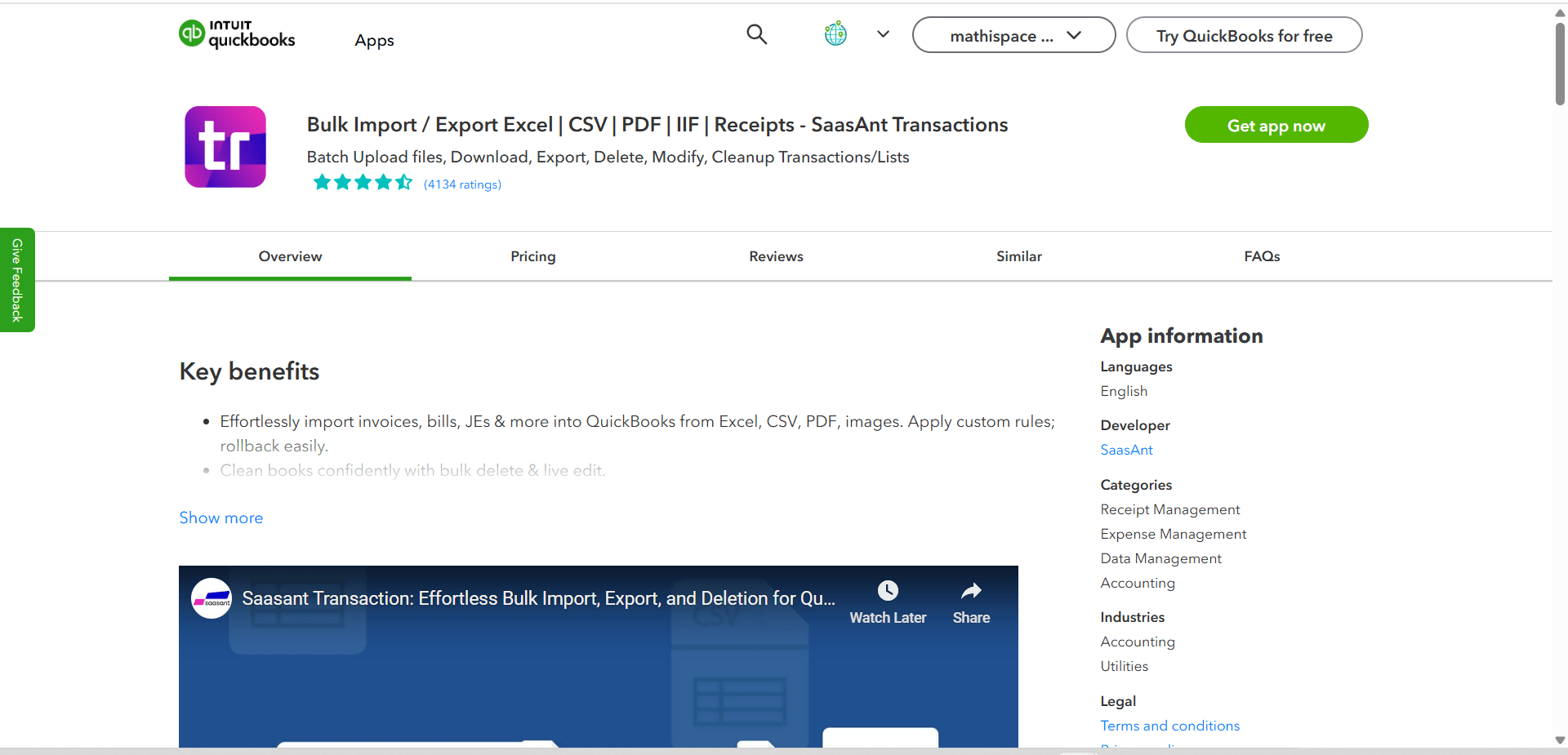Expand key benefits with Show more
This screenshot has height=755, width=1568.
tap(221, 517)
